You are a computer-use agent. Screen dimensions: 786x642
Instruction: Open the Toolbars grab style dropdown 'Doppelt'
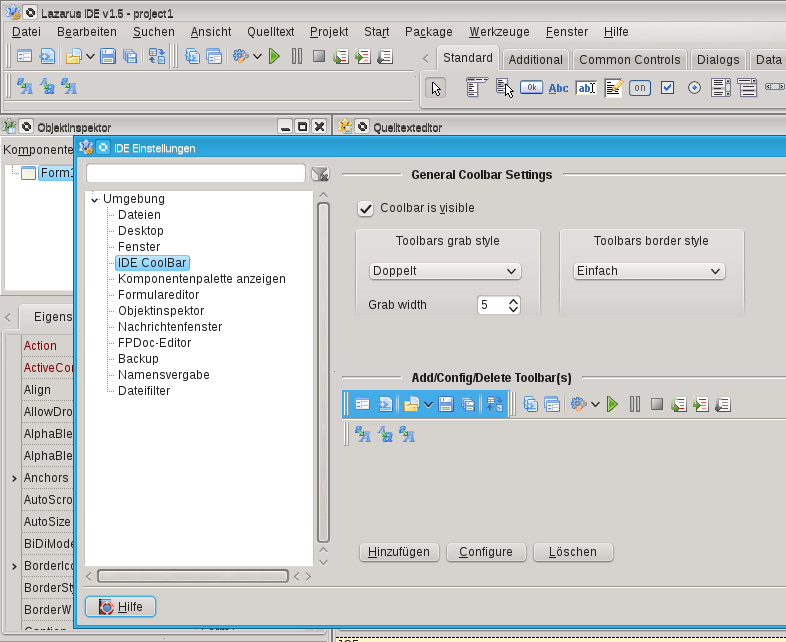445,271
